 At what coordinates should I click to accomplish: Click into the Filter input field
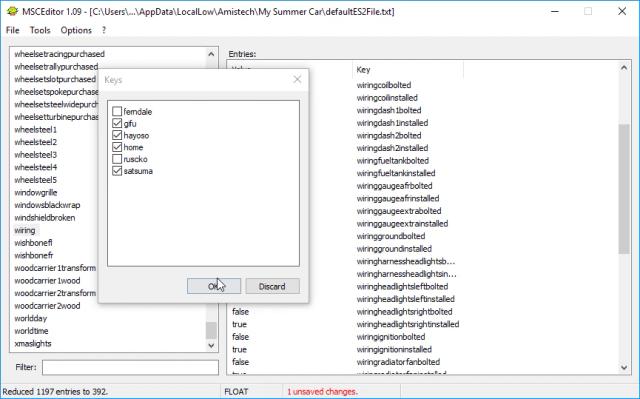point(130,367)
